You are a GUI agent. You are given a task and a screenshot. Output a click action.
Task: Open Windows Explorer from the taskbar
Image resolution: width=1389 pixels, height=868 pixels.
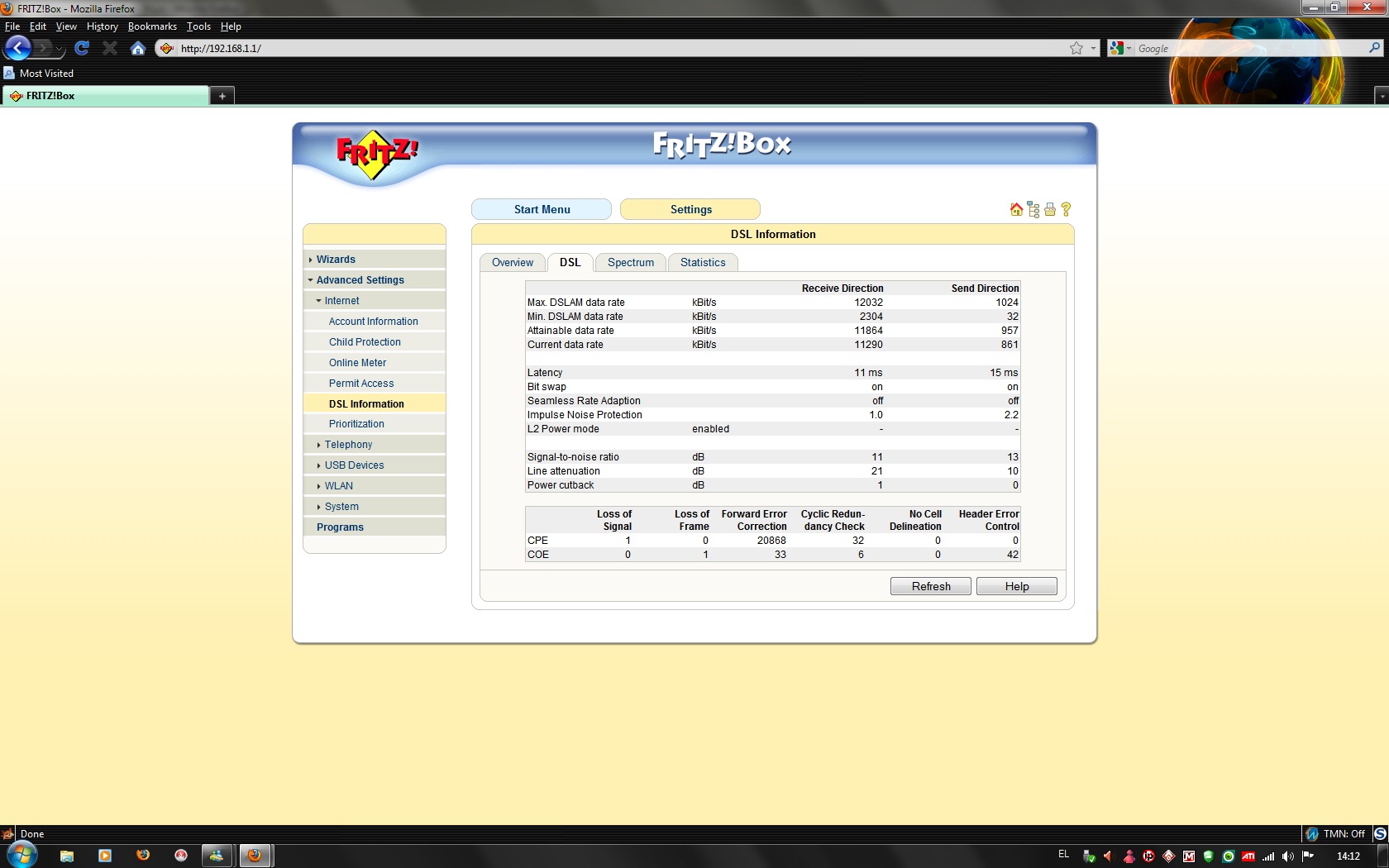click(67, 856)
